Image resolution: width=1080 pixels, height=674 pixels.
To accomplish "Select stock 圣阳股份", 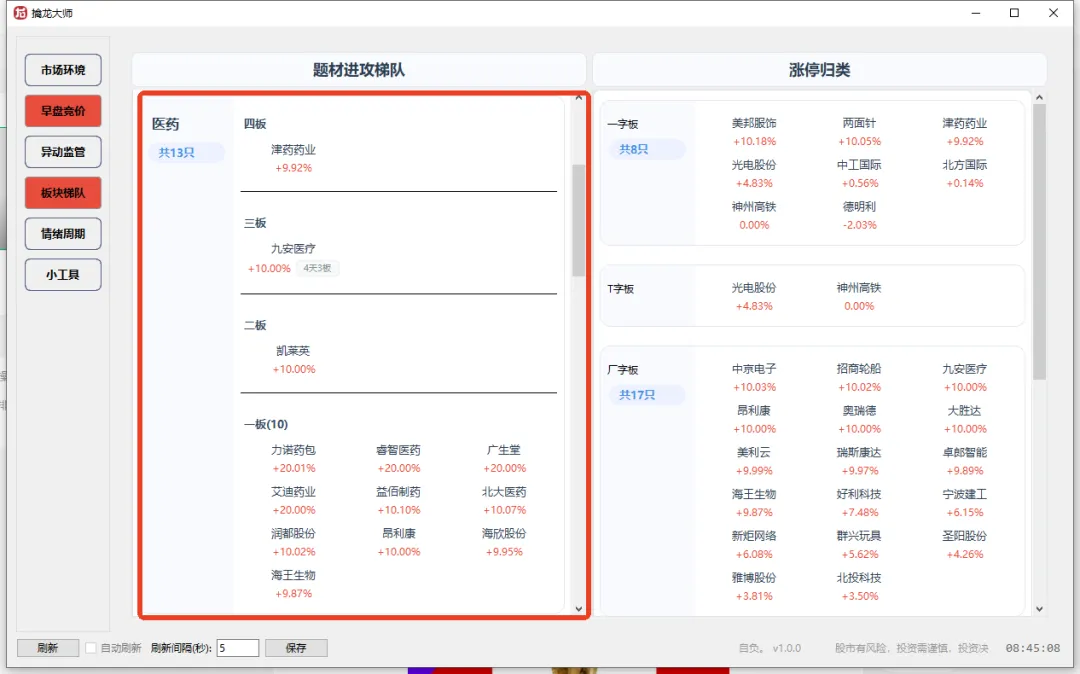I will (x=964, y=536).
